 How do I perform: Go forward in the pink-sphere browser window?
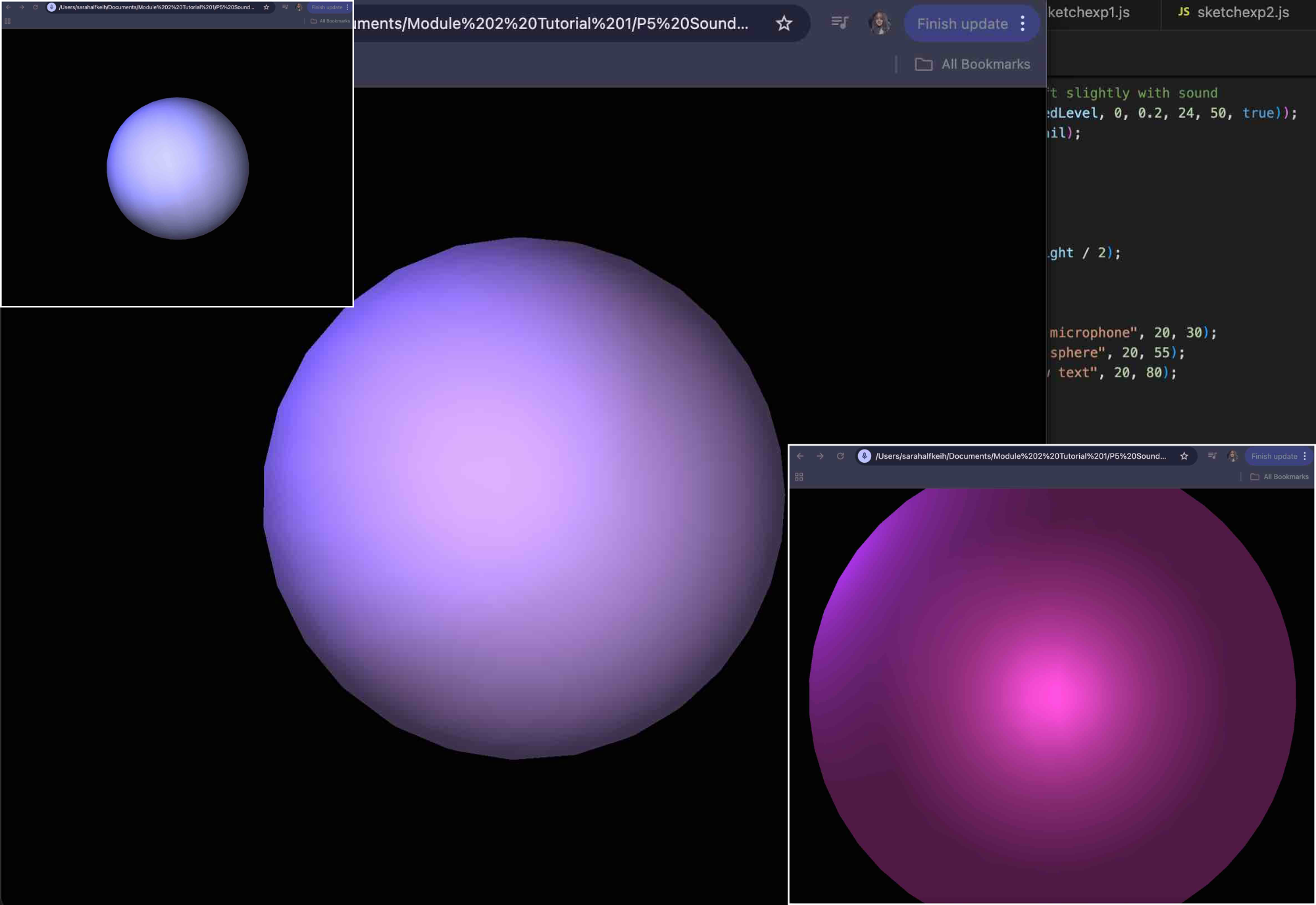point(820,456)
